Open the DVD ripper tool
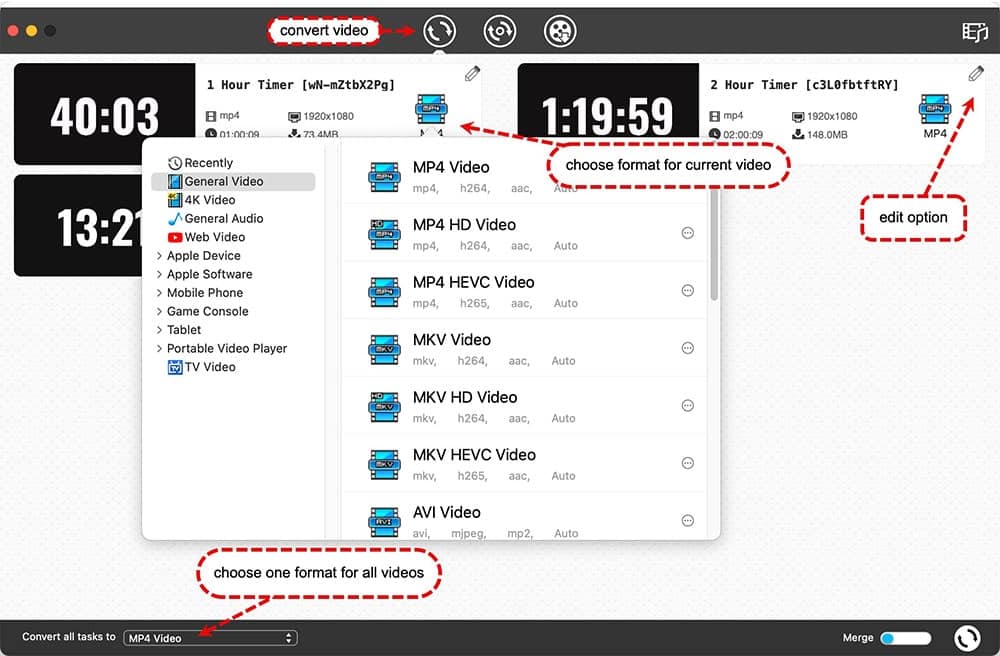The height and width of the screenshot is (656, 1000). [x=499, y=30]
